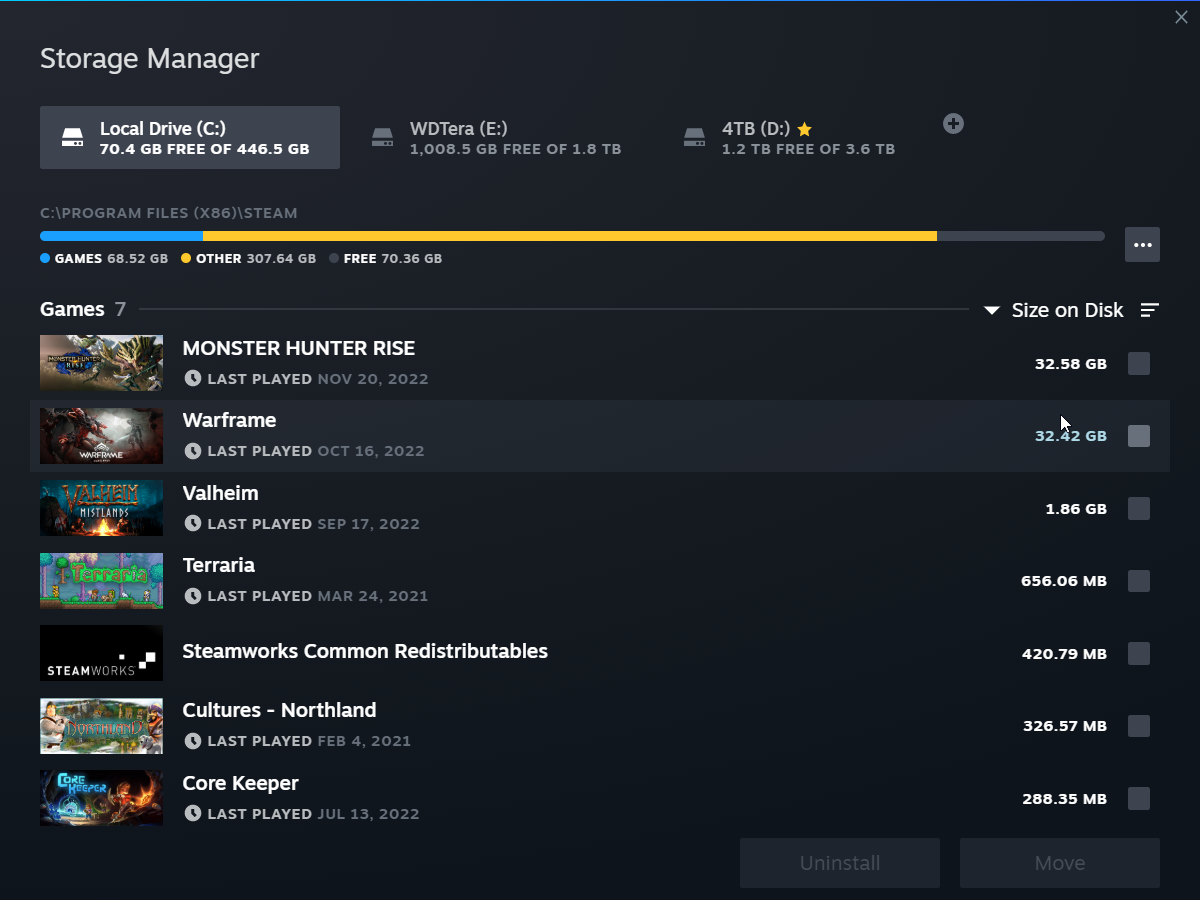The image size is (1200, 900).
Task: Open the Size on Disk sort dropdown
Action: [1054, 310]
